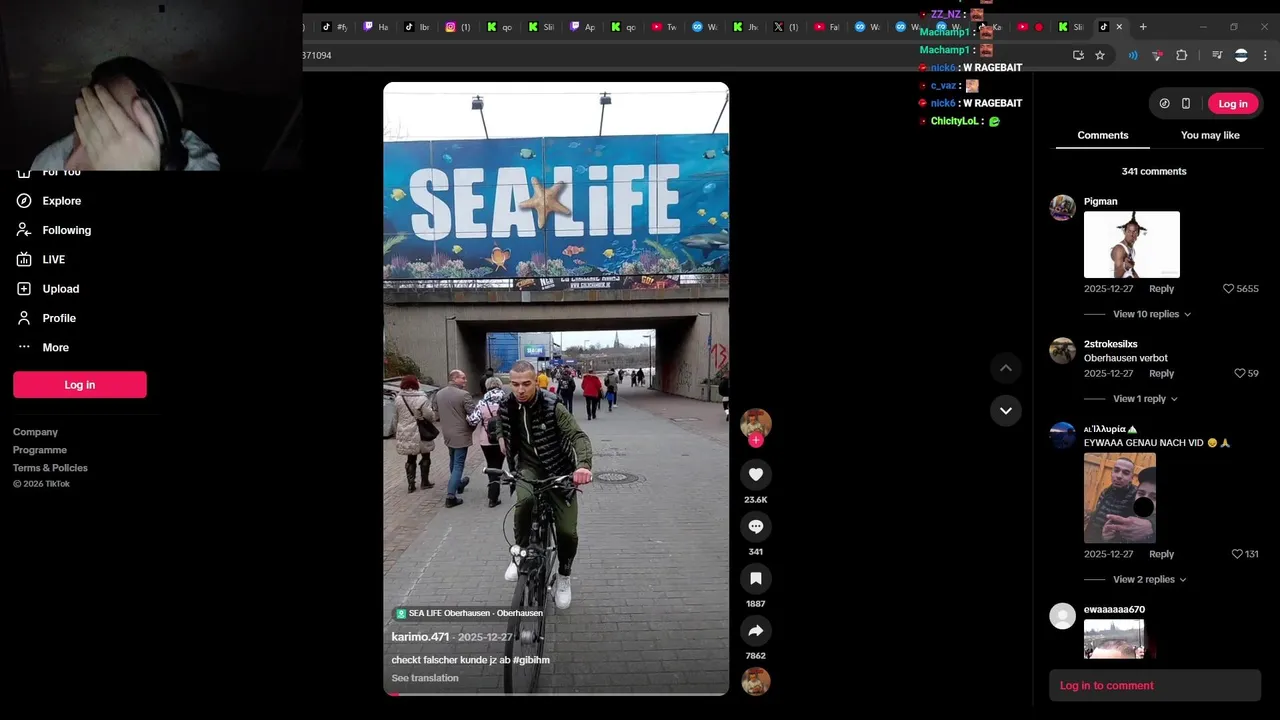
Task: Click the red Log in button in sidebar
Action: point(80,385)
